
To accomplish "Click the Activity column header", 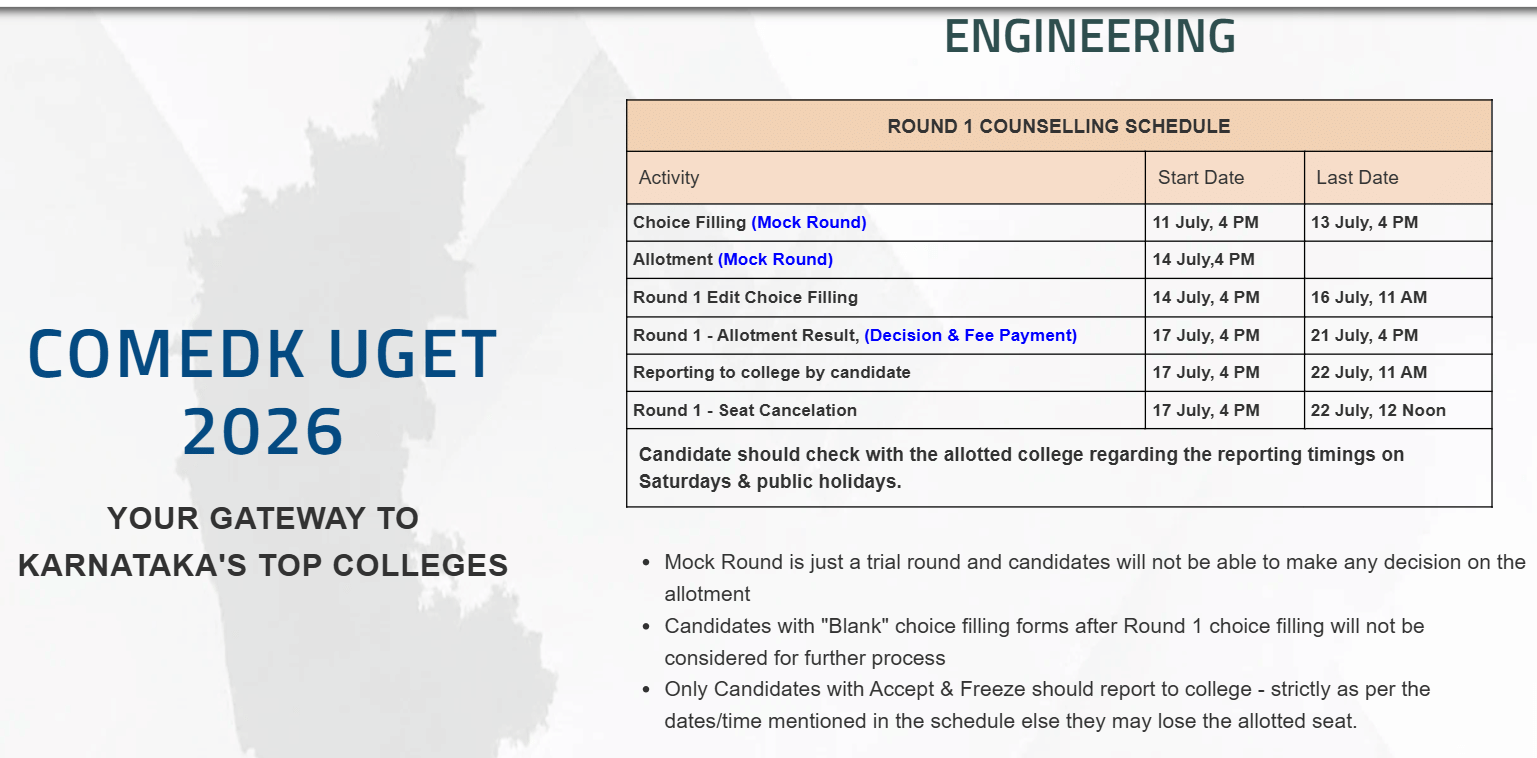I will [x=886, y=178].
